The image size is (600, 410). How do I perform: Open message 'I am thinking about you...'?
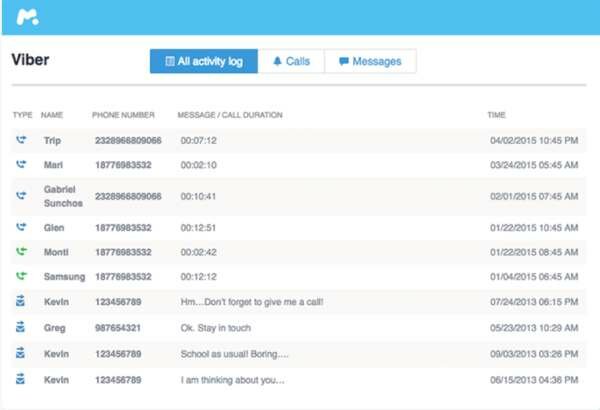point(233,380)
